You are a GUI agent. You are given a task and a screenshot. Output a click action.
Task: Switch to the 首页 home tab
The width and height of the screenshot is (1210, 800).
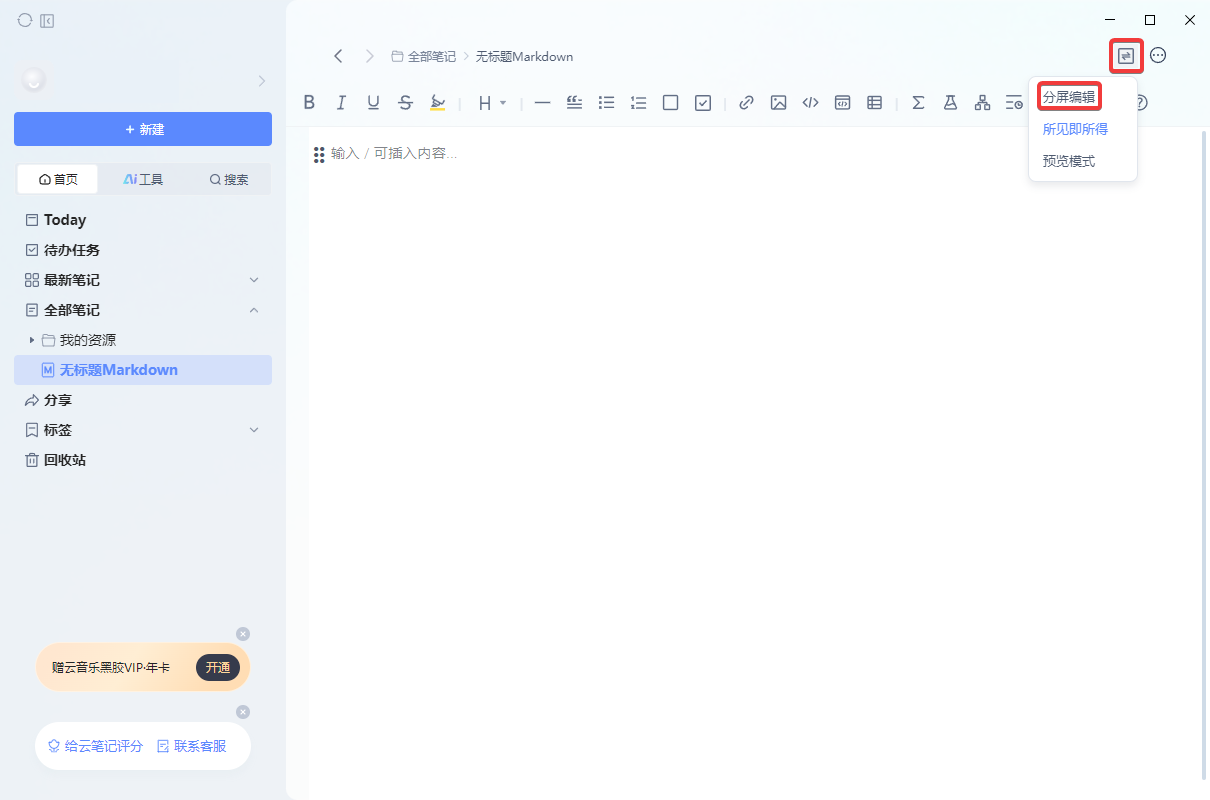click(58, 179)
